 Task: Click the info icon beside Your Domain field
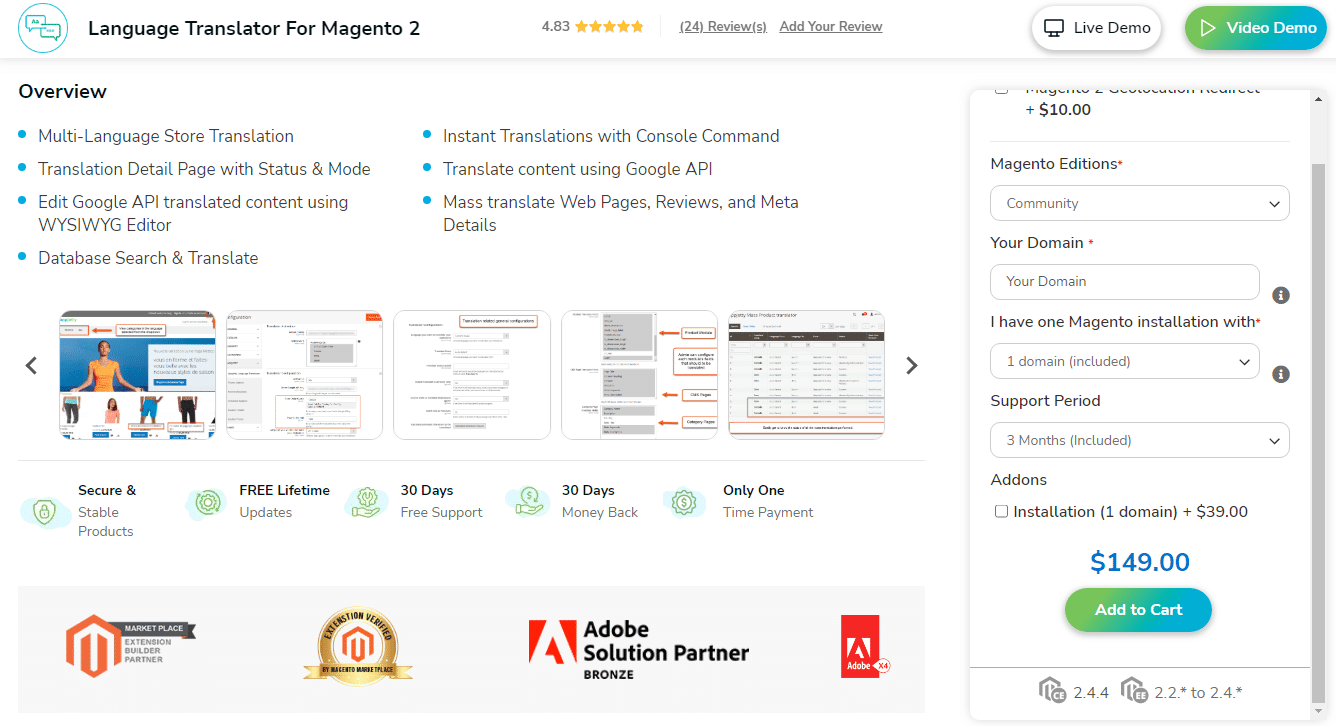(x=1281, y=295)
